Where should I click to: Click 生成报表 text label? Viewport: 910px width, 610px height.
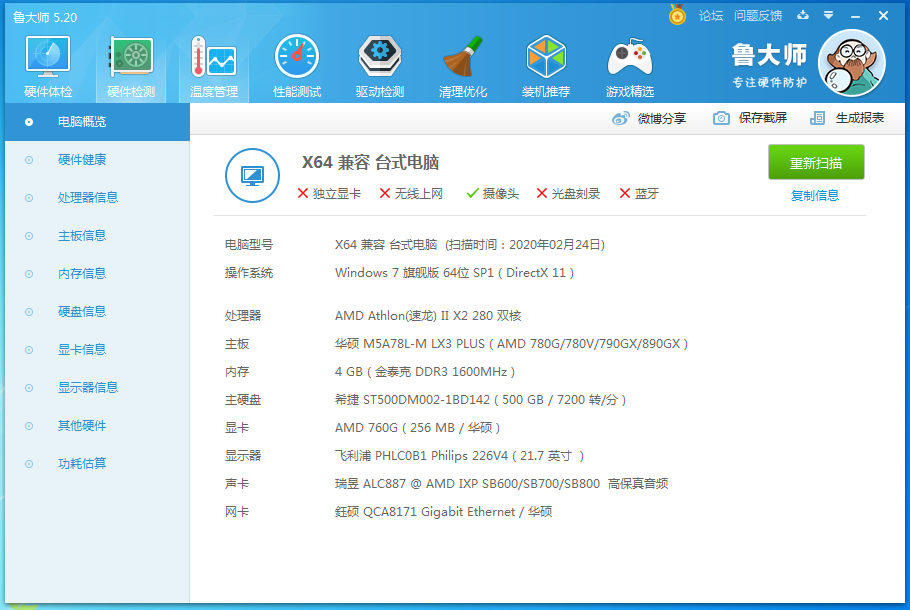click(x=860, y=118)
